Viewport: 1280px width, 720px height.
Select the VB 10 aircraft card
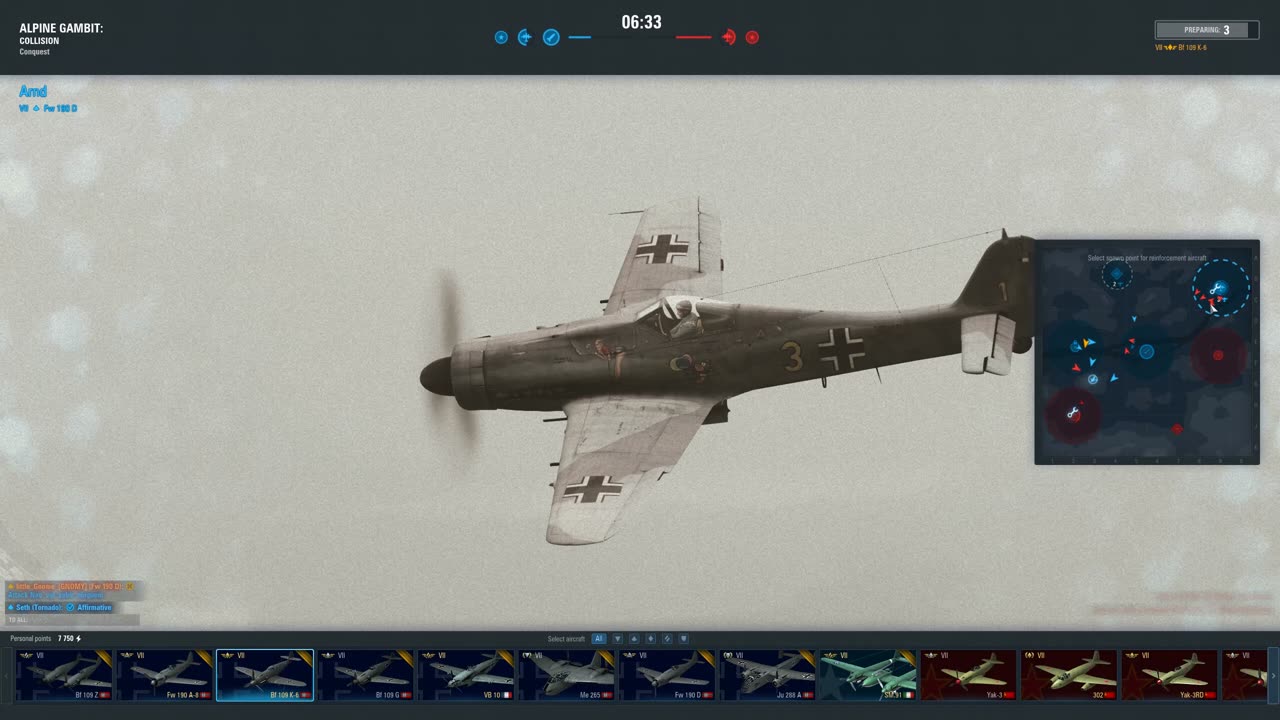click(x=466, y=675)
